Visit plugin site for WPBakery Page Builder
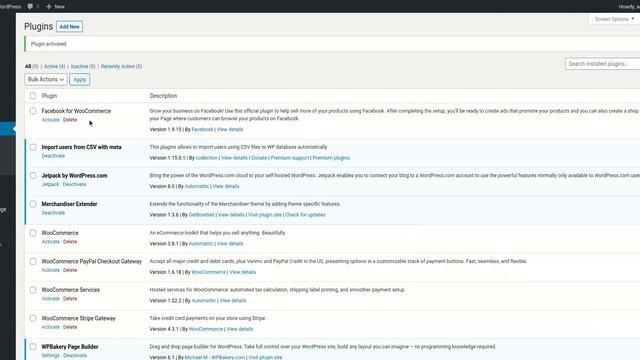This screenshot has width=640, height=360. click(265, 358)
